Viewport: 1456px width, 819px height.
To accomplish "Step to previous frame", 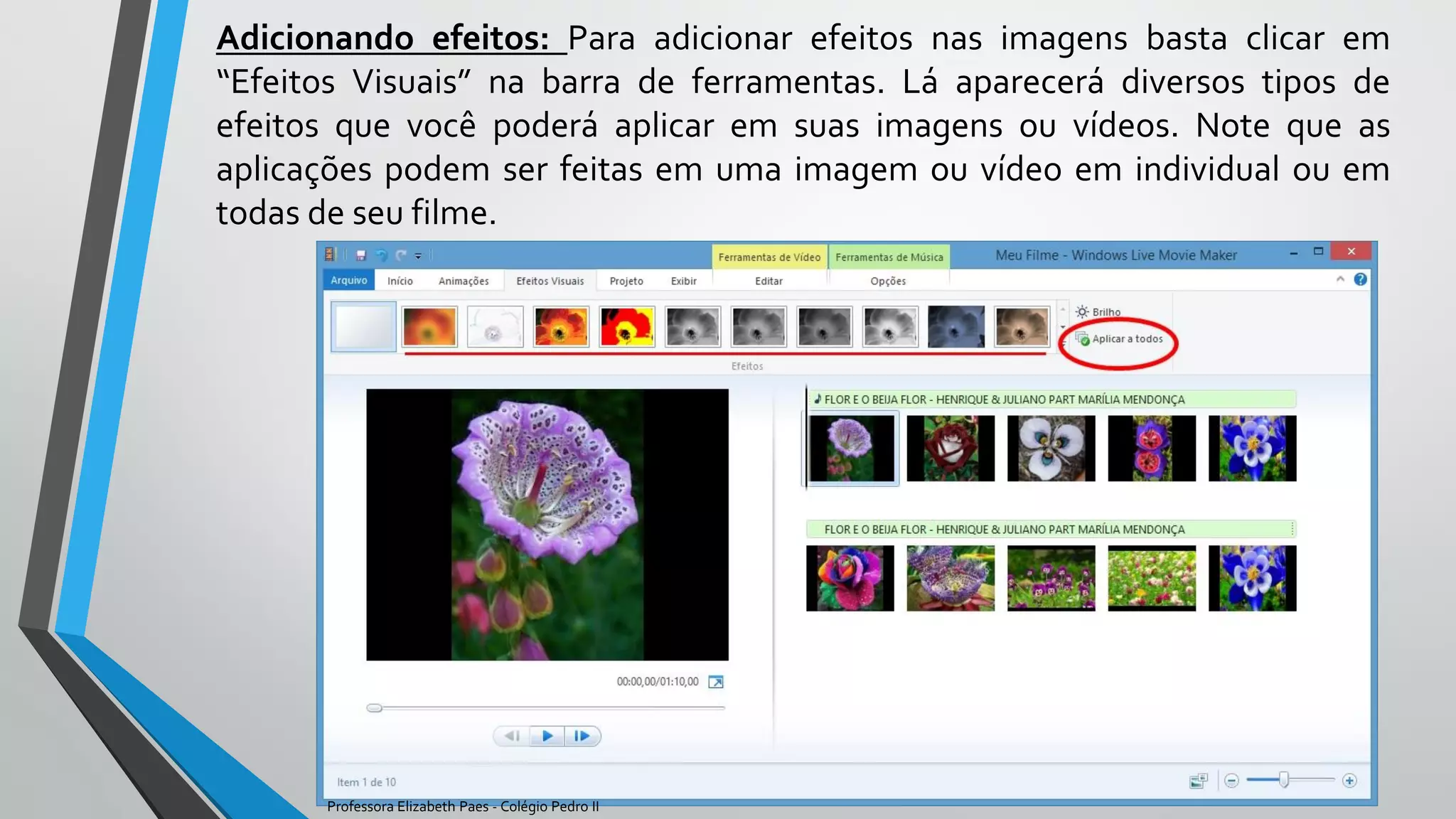I will pos(512,736).
